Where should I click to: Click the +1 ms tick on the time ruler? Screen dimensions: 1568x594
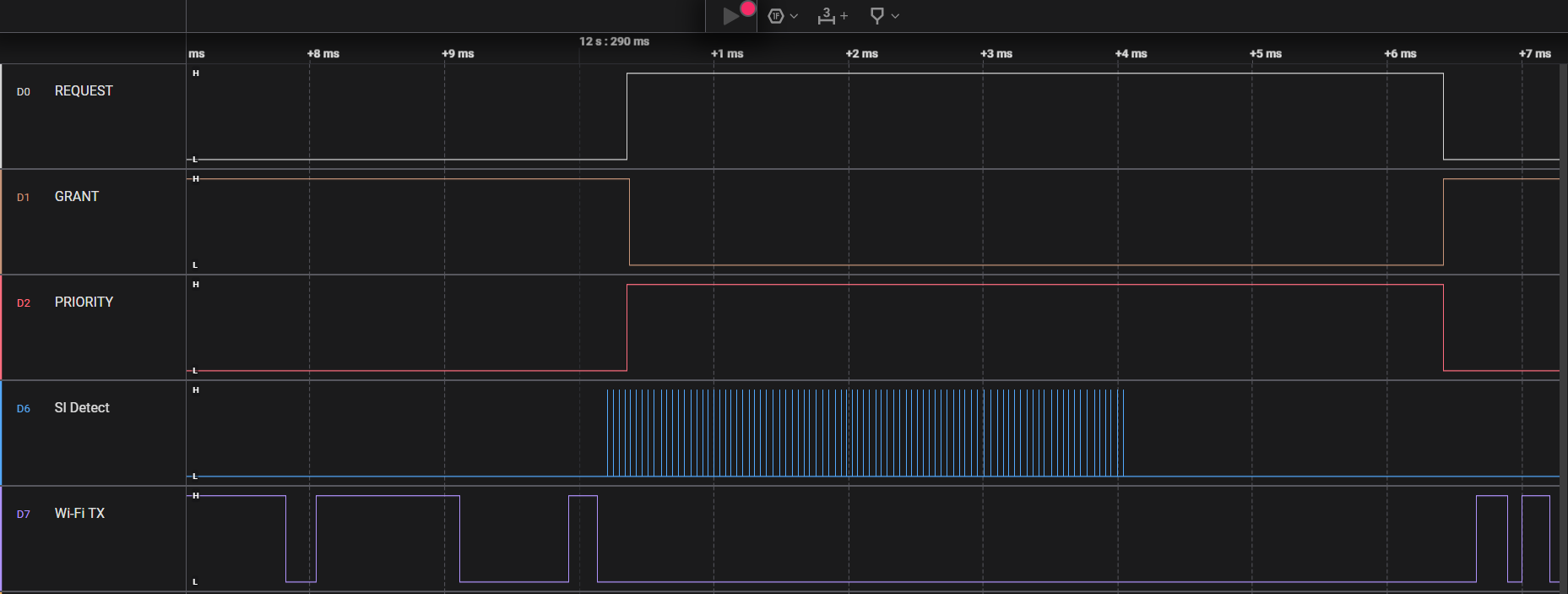[x=727, y=53]
